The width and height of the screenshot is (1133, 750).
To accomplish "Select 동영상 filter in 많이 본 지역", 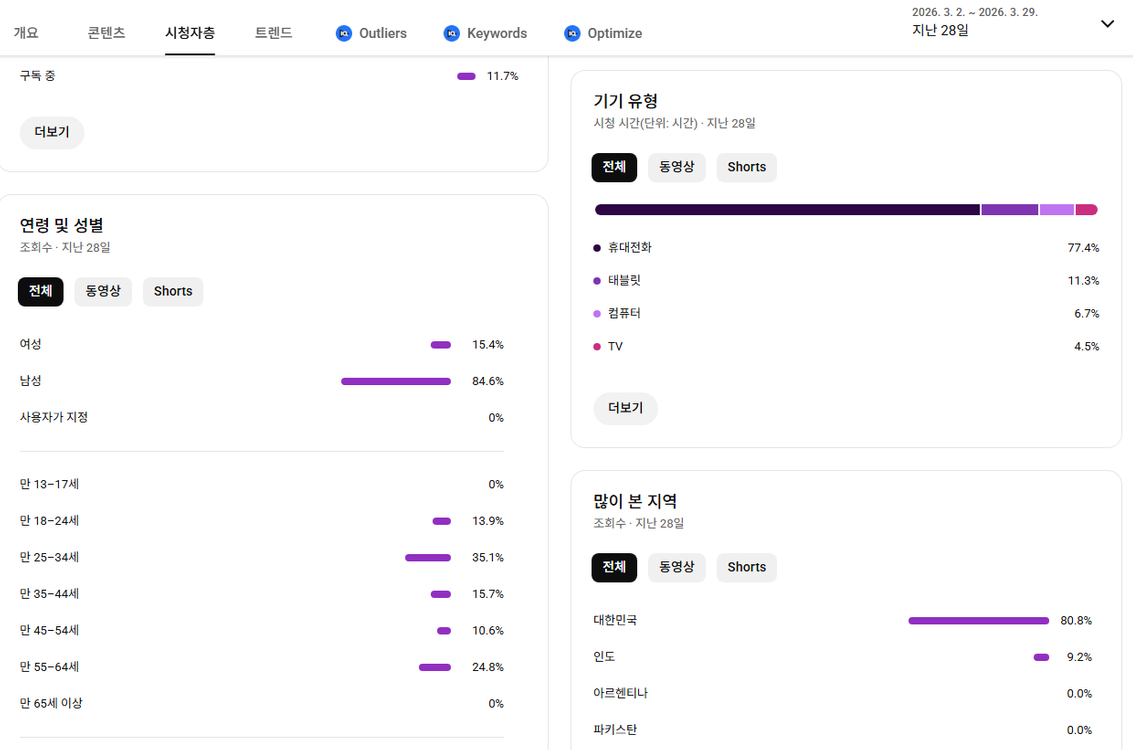I will tap(676, 567).
